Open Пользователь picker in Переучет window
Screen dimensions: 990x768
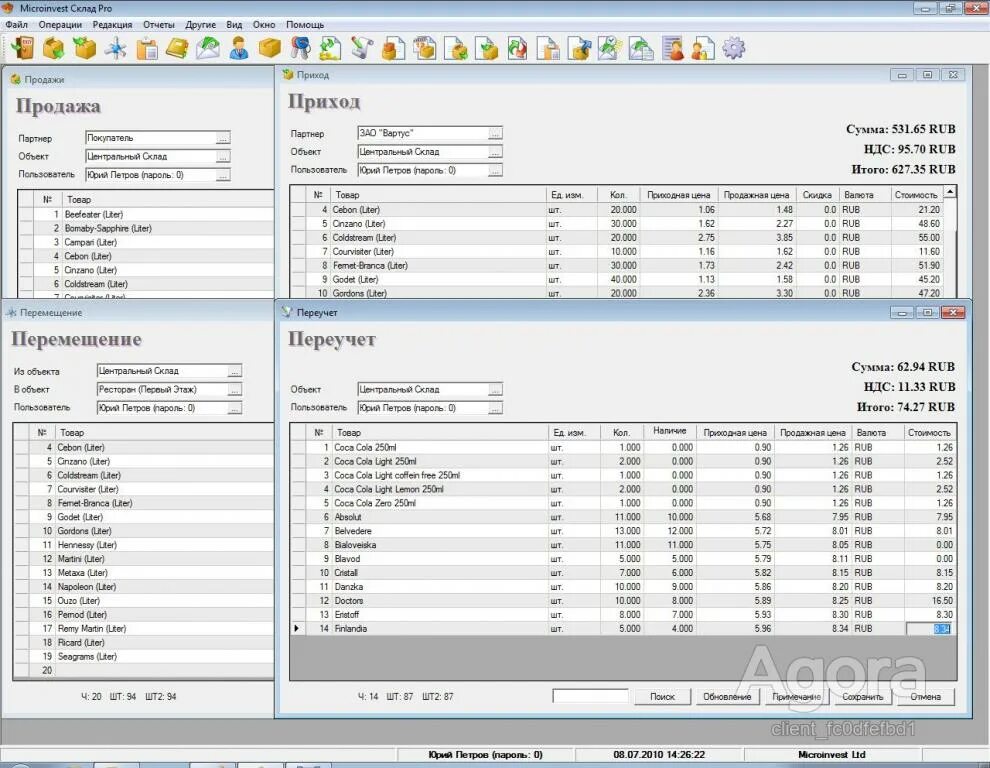tap(496, 408)
